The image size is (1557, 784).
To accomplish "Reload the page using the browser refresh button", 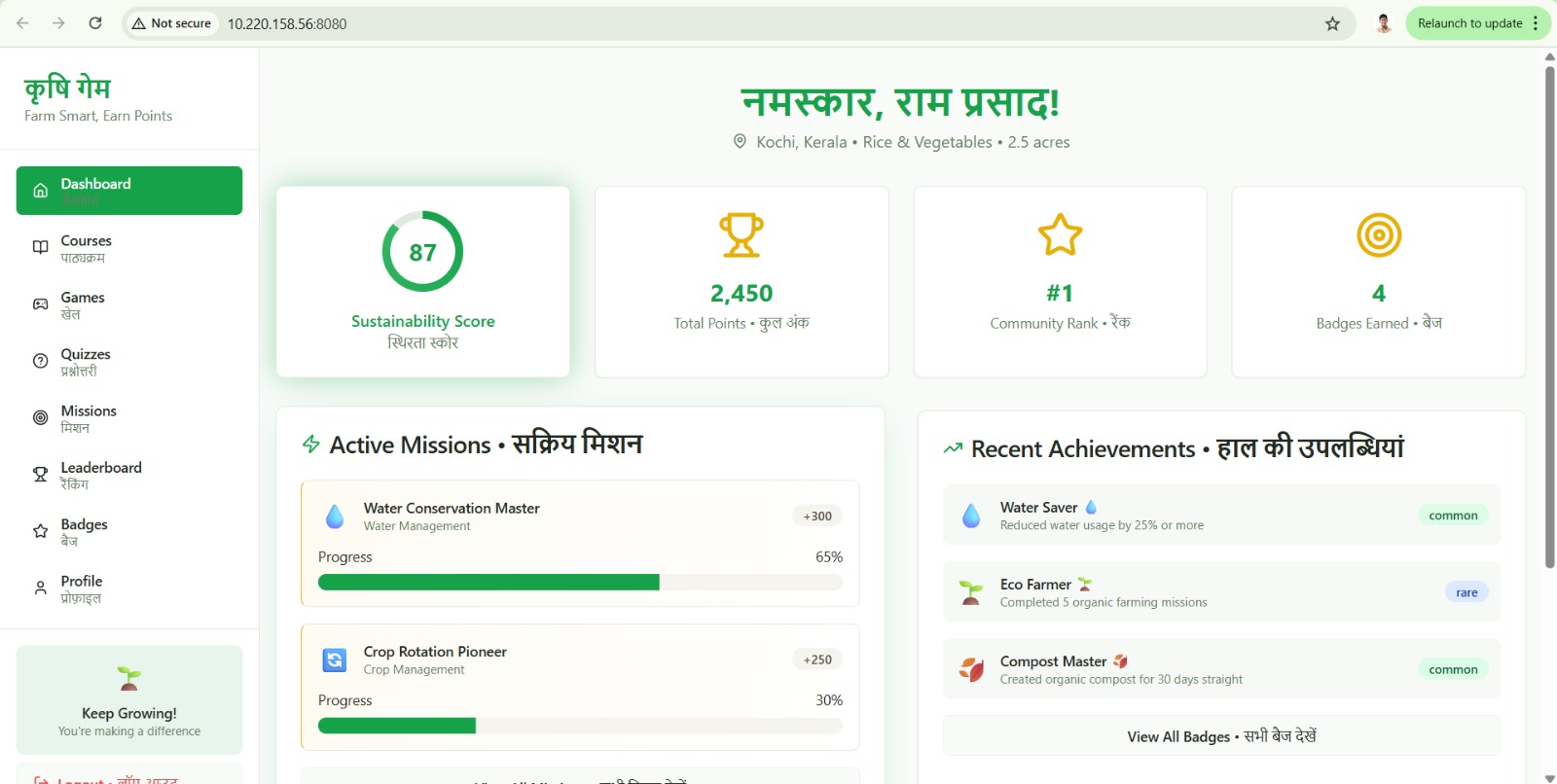I will 95,23.
